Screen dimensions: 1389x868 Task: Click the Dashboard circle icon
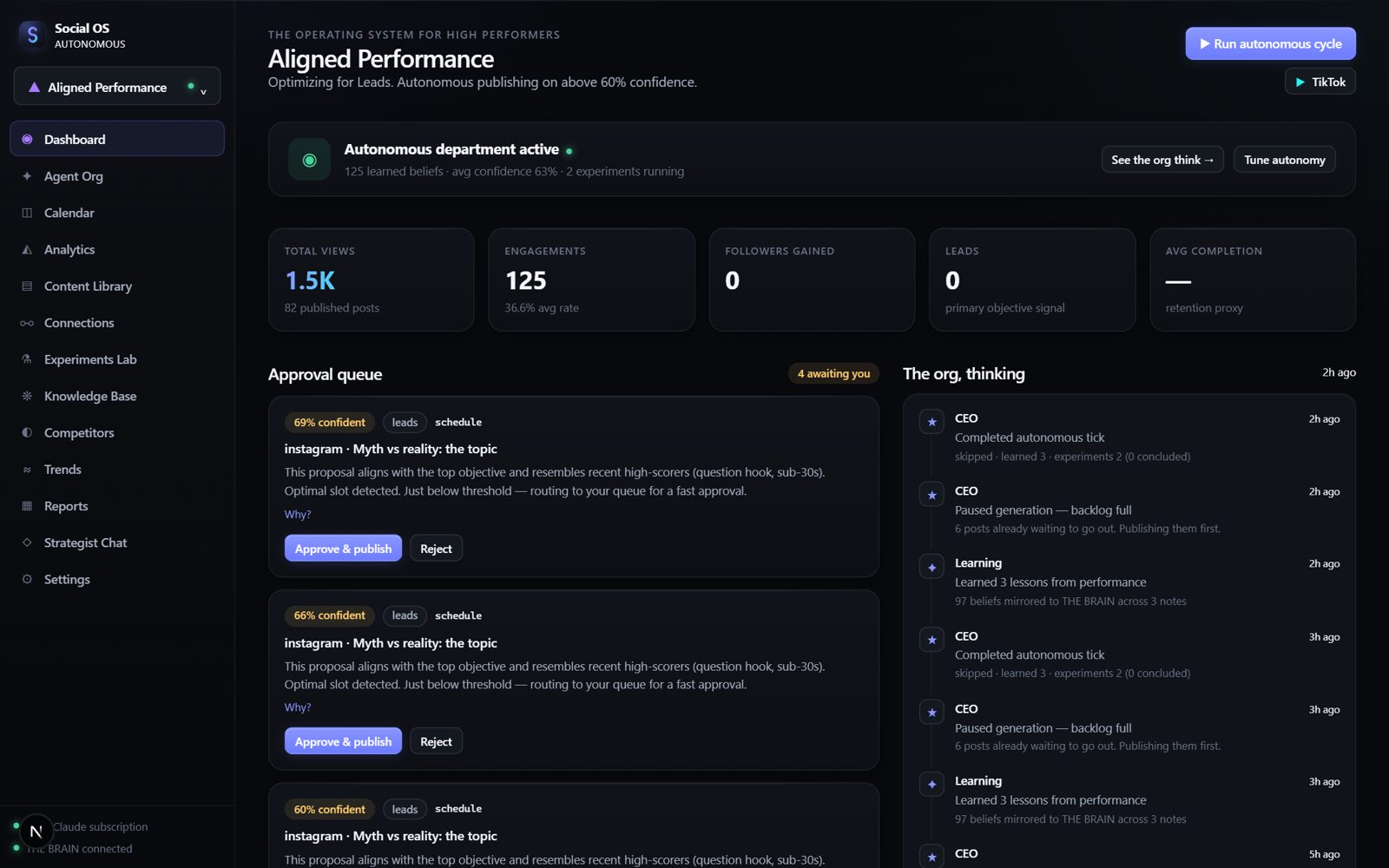click(27, 139)
